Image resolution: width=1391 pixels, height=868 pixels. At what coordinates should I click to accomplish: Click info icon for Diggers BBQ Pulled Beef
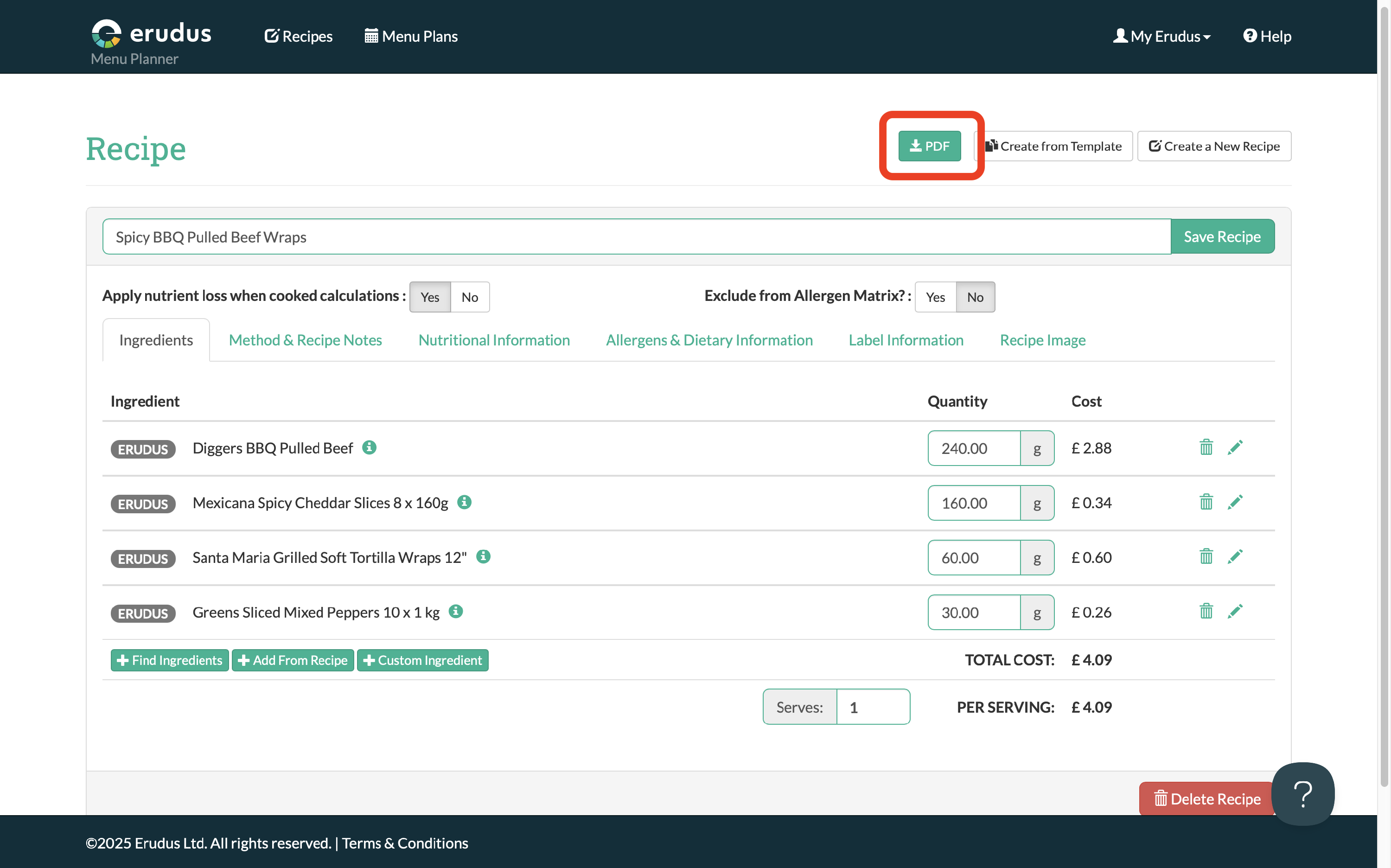pos(369,447)
